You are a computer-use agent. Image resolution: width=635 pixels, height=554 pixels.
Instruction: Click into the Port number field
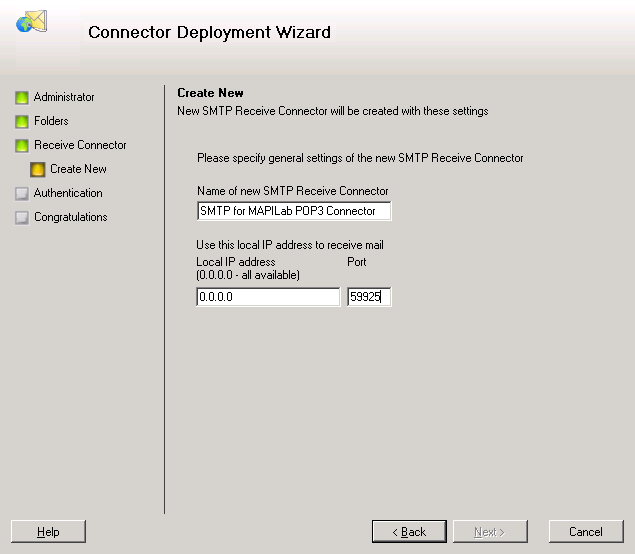pos(369,297)
